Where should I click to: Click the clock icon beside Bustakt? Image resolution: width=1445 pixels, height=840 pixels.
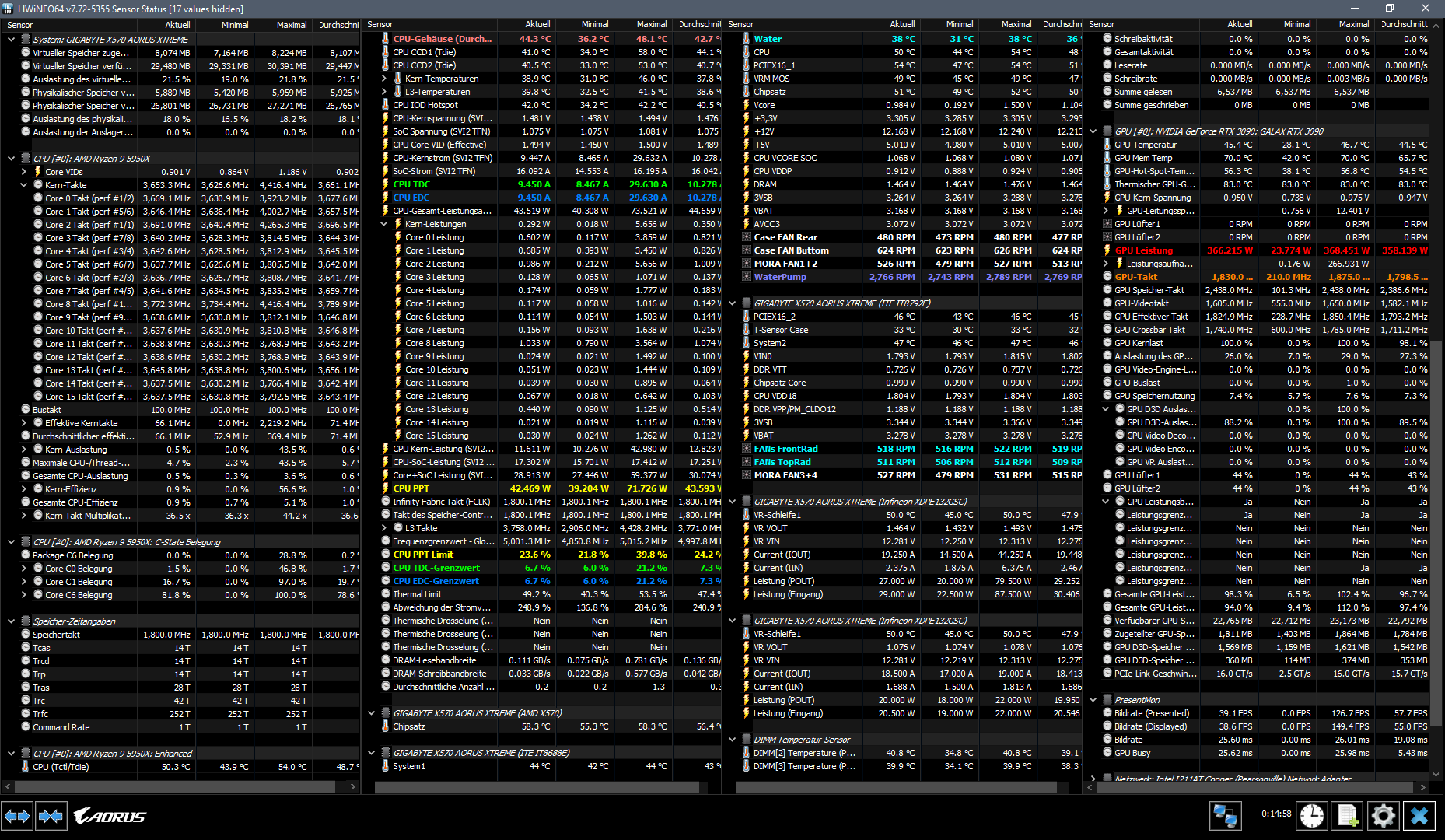pos(26,410)
